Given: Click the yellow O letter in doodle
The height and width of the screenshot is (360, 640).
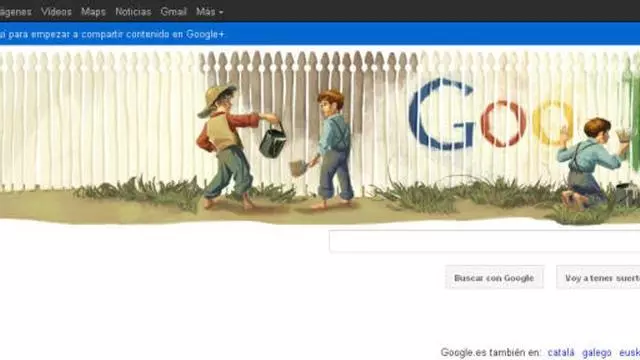Looking at the screenshot, I should (553, 123).
